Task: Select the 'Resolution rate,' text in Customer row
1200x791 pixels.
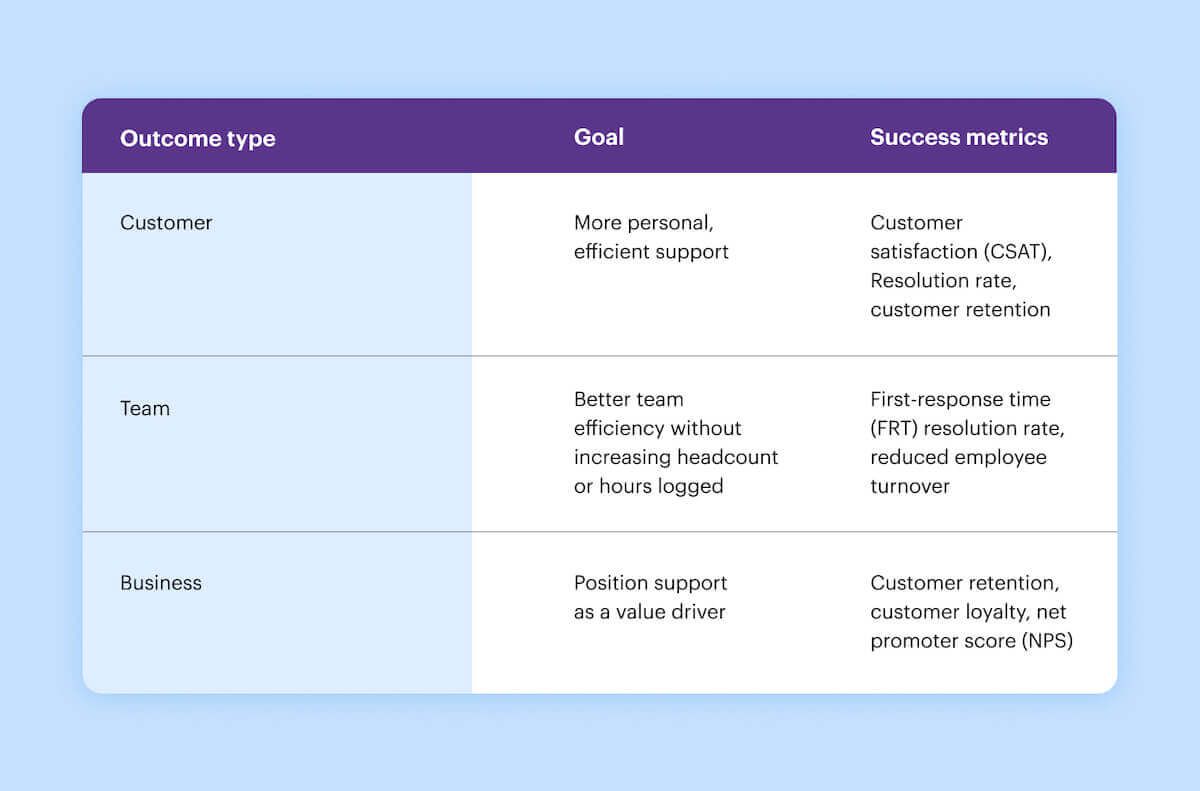Action: (x=942, y=280)
